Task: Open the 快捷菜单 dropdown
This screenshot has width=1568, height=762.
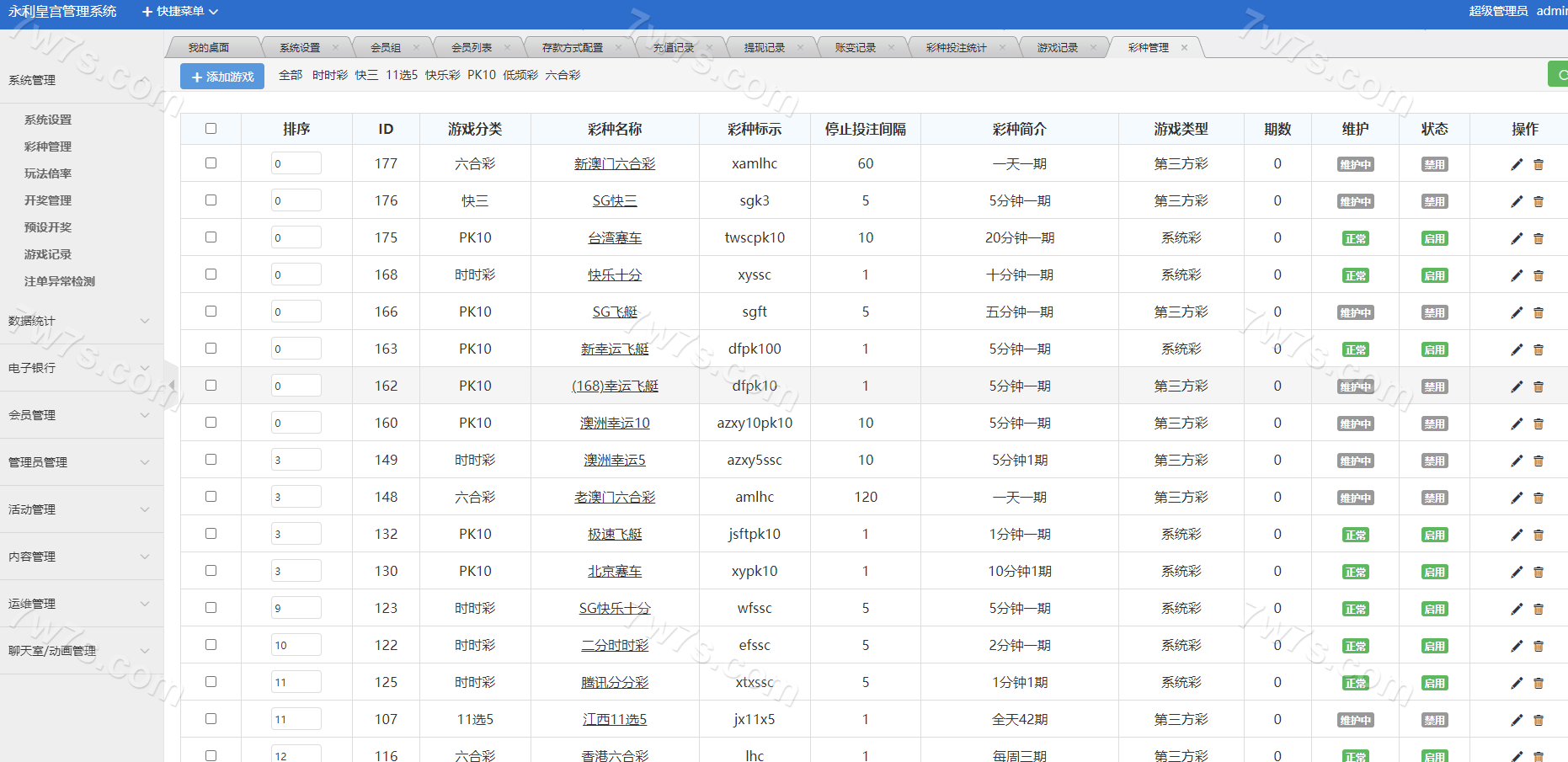Action: 180,12
